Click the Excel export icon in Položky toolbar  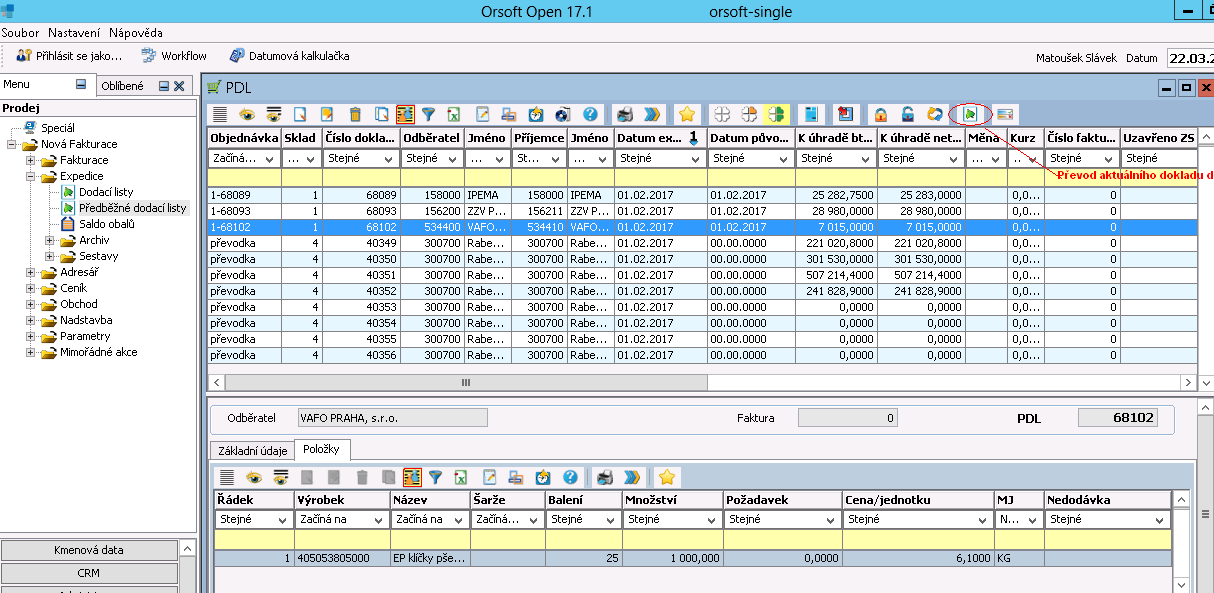tap(459, 477)
